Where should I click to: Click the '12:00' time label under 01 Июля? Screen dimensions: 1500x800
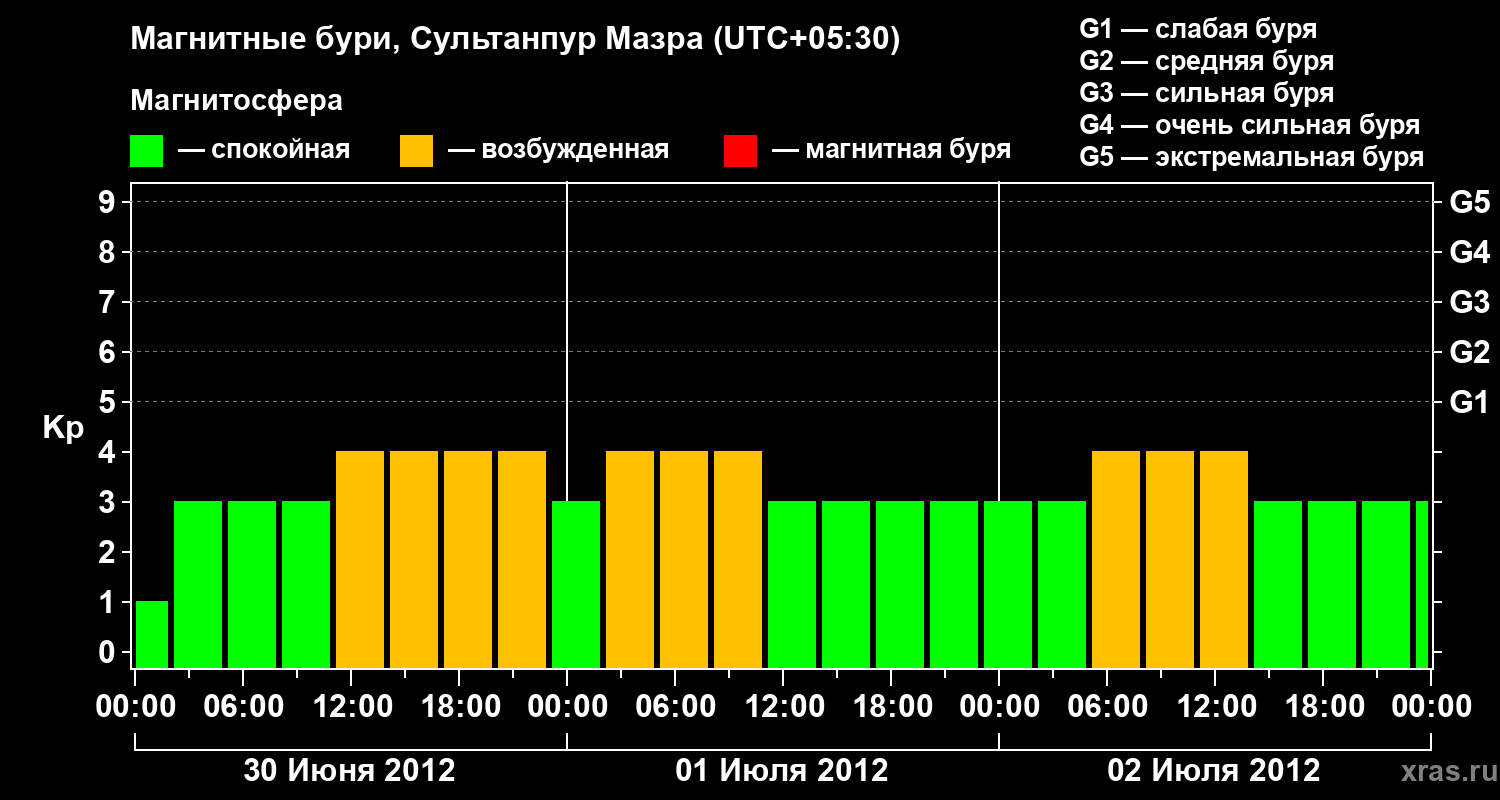point(783,706)
